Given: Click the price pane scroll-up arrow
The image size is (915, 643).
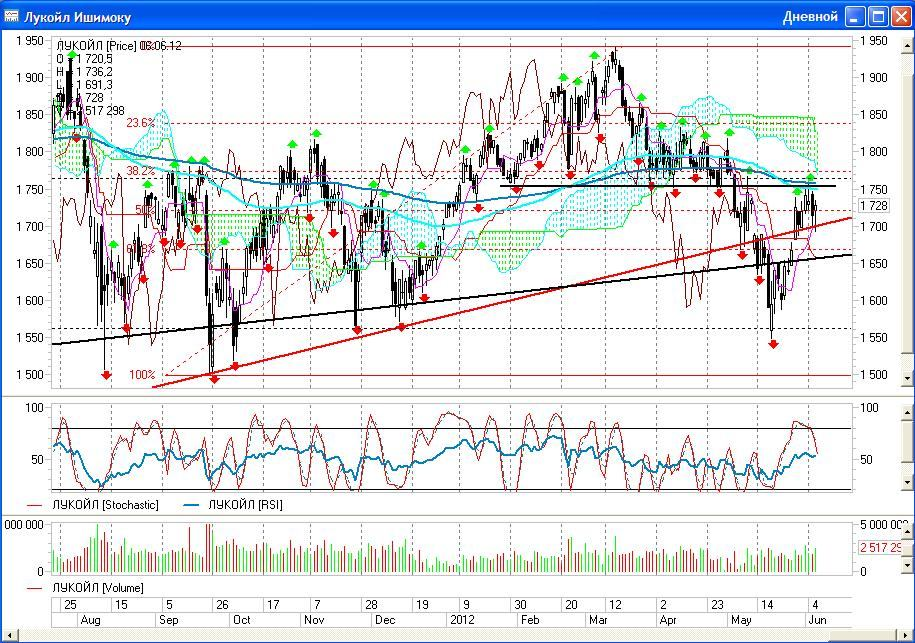Looking at the screenshot, I should tap(907, 45).
